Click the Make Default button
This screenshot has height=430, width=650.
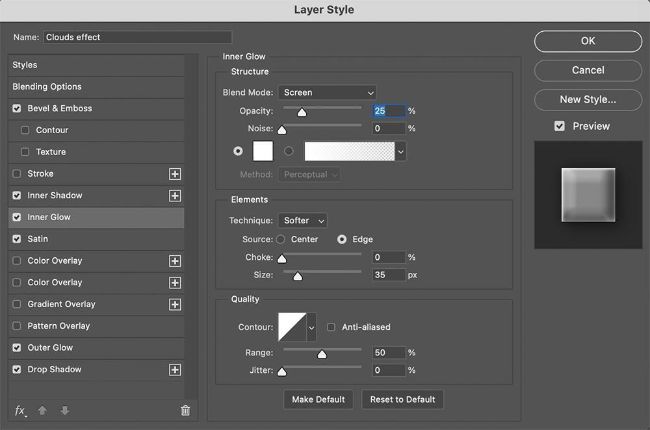tap(318, 399)
